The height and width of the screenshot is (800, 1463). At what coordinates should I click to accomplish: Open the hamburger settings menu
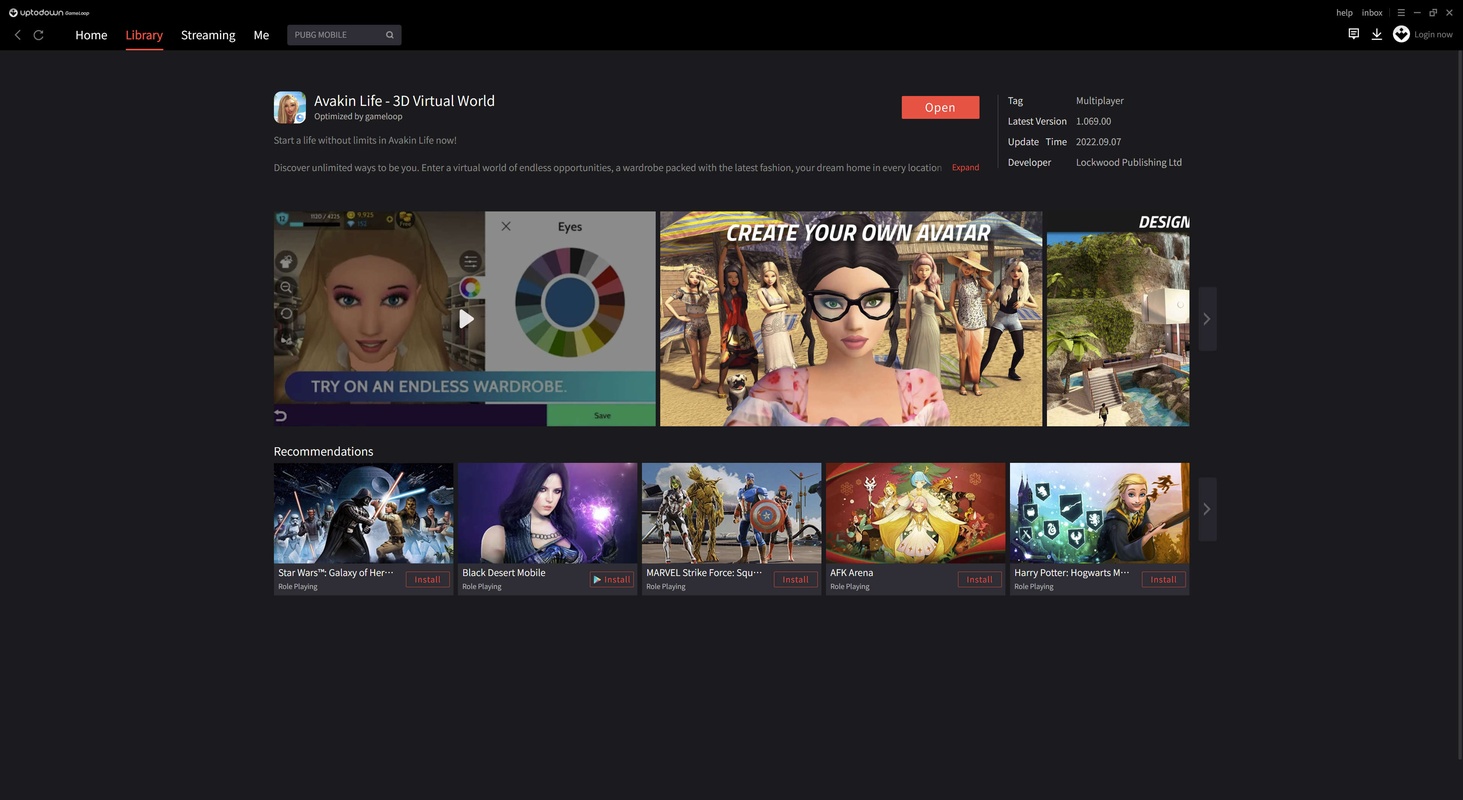pyautogui.click(x=1401, y=13)
